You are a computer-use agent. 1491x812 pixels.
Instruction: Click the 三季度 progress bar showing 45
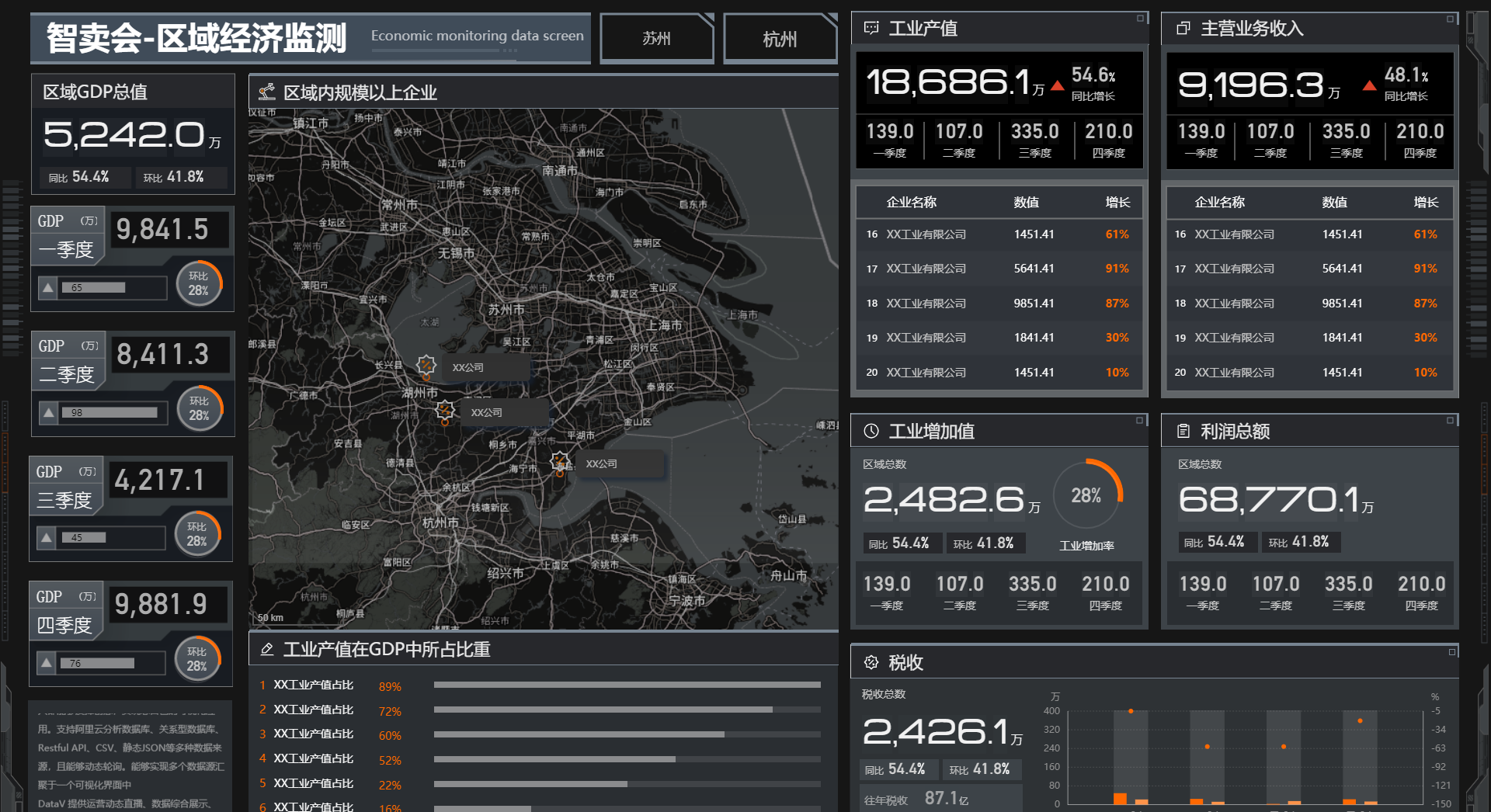pyautogui.click(x=111, y=537)
